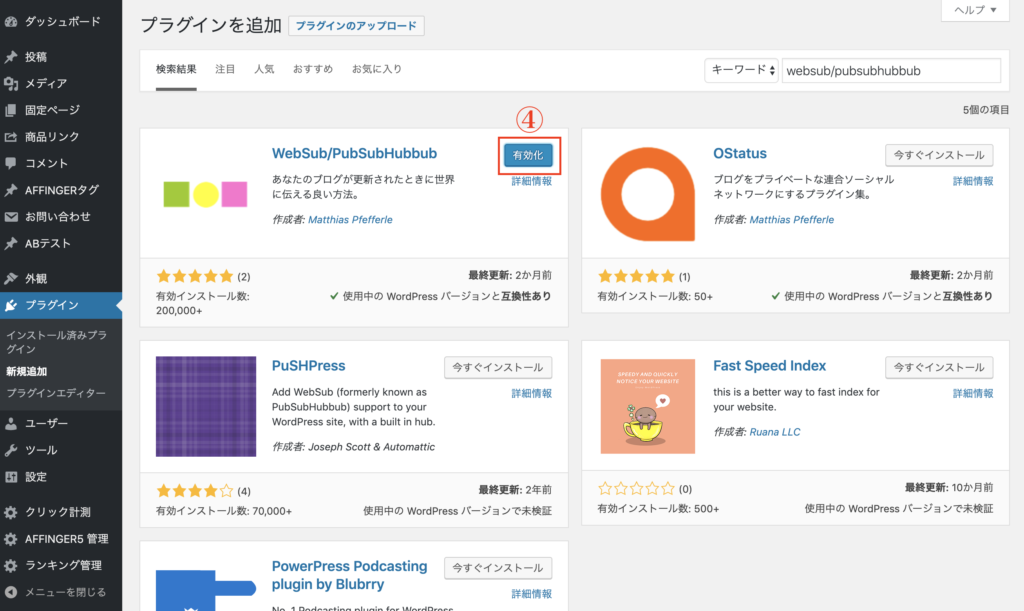Switch to the 人気 tab

pos(264,70)
